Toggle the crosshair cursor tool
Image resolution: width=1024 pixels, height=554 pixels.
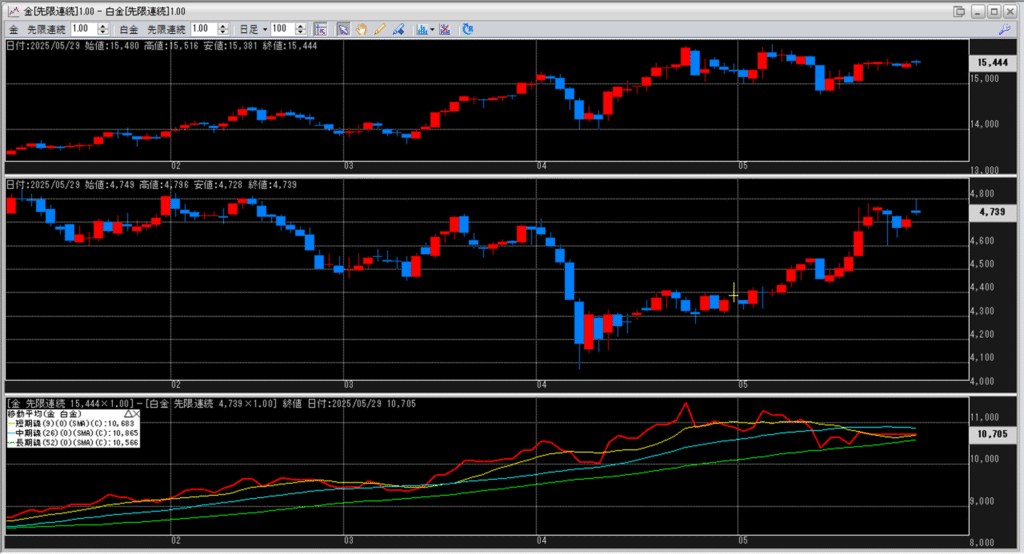coord(320,29)
